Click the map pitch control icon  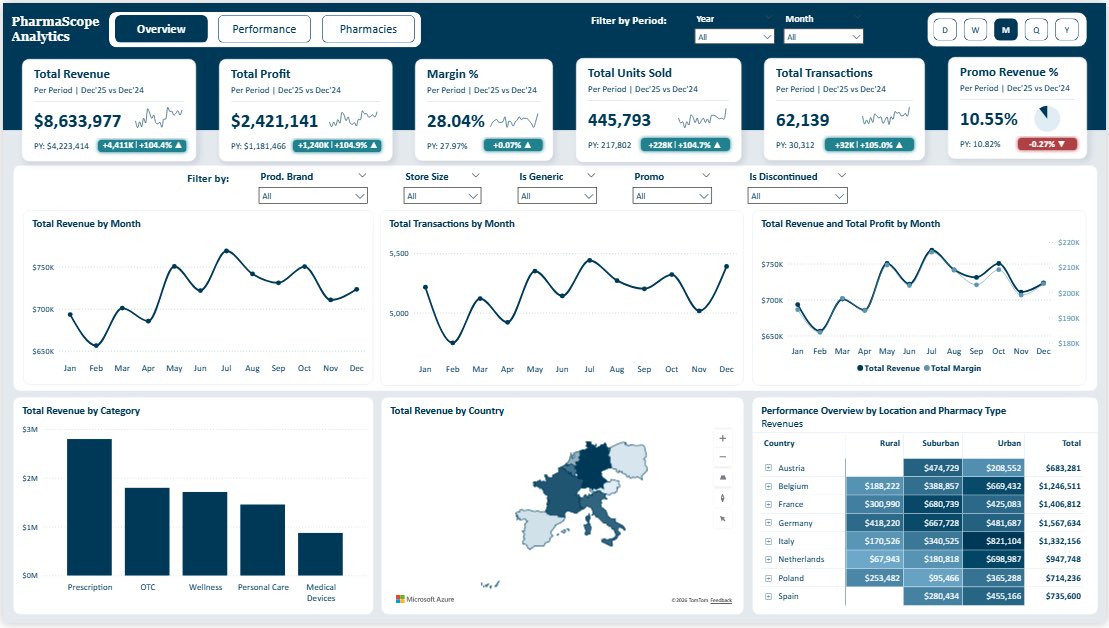(722, 477)
